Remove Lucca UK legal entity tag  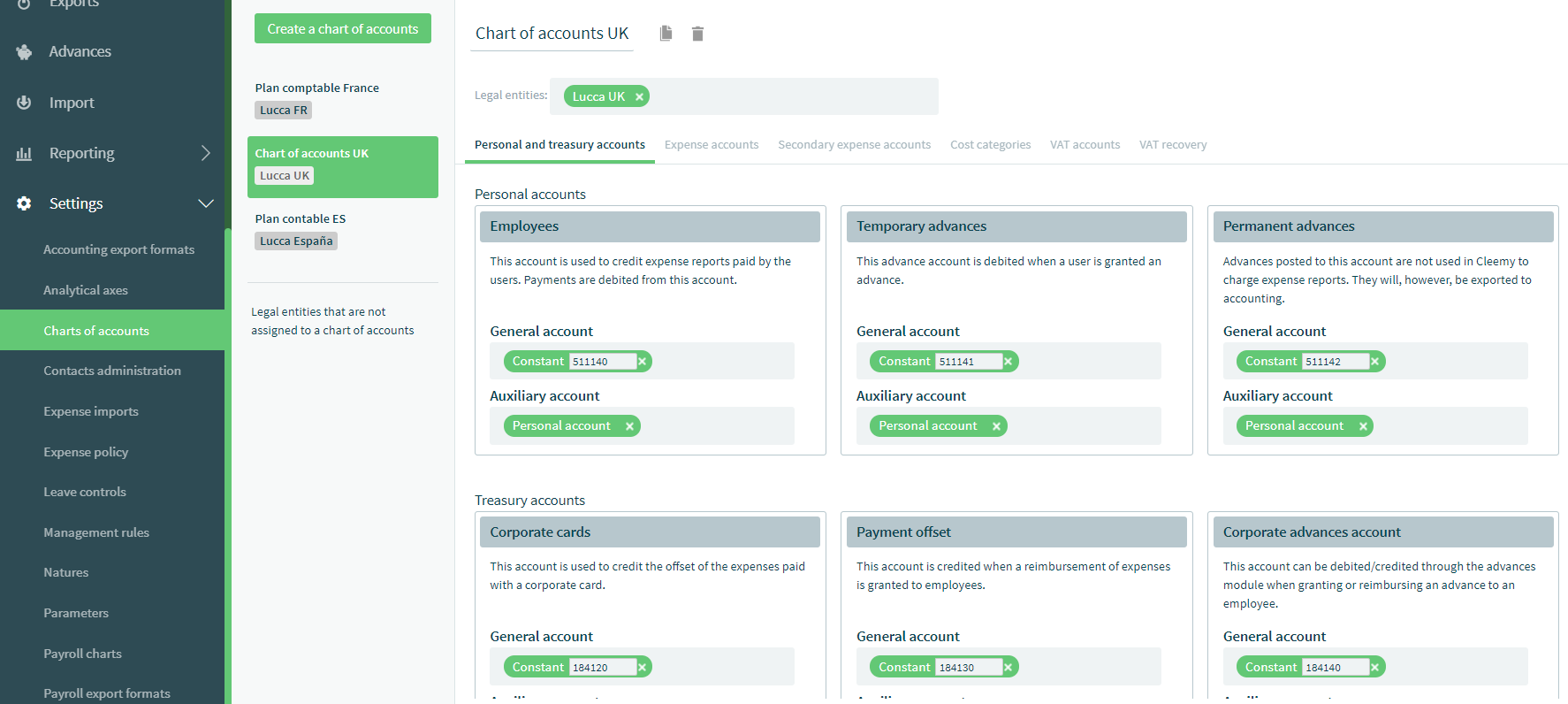coord(639,97)
